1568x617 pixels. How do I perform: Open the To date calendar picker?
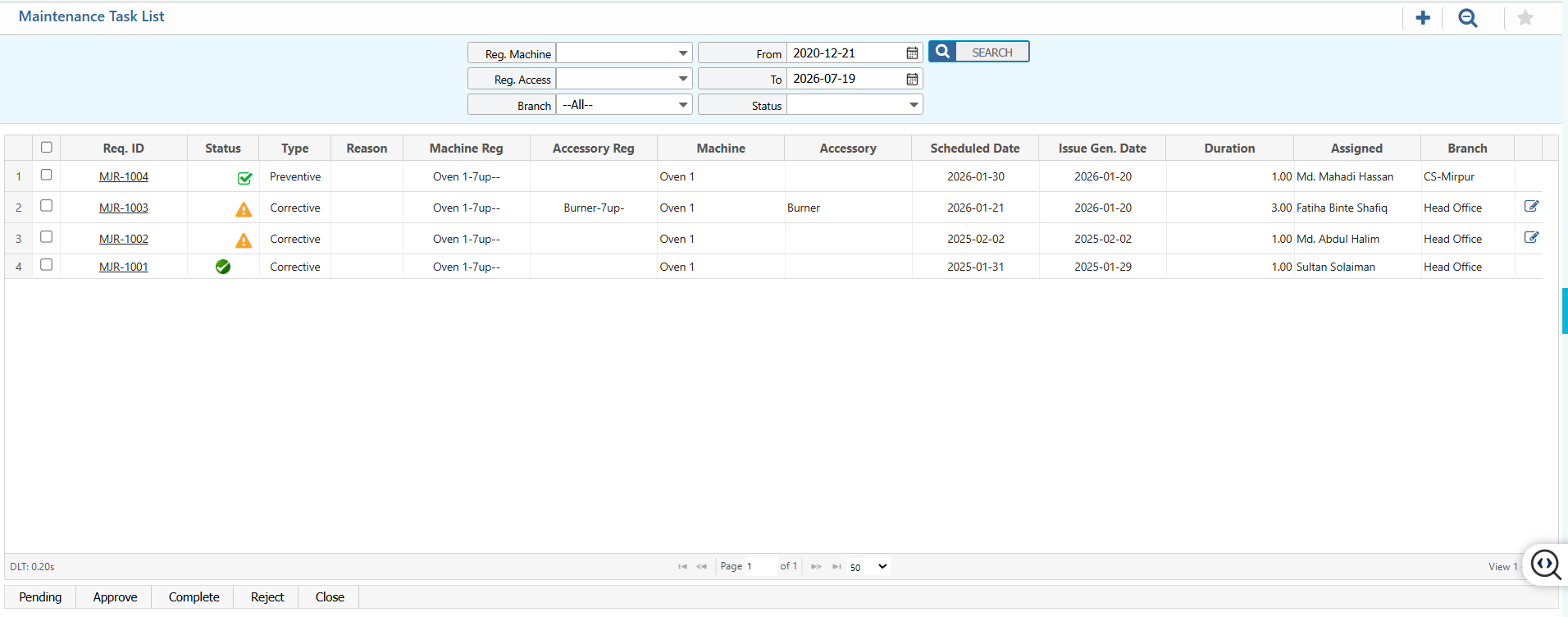click(912, 80)
